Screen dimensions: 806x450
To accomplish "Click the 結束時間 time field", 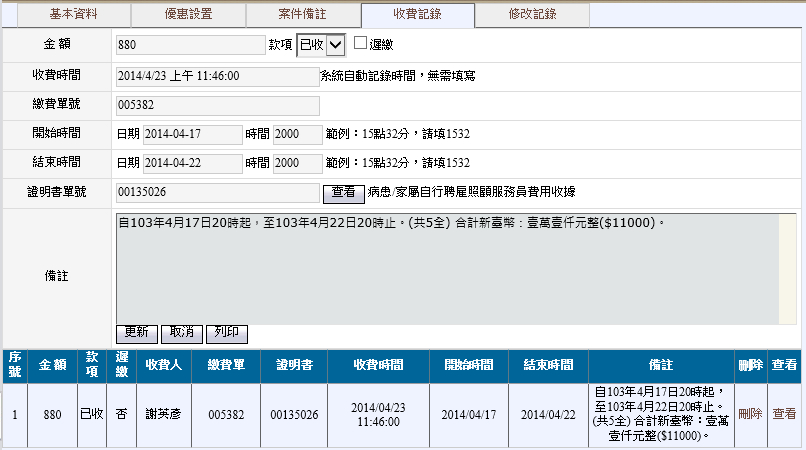I will [297, 163].
